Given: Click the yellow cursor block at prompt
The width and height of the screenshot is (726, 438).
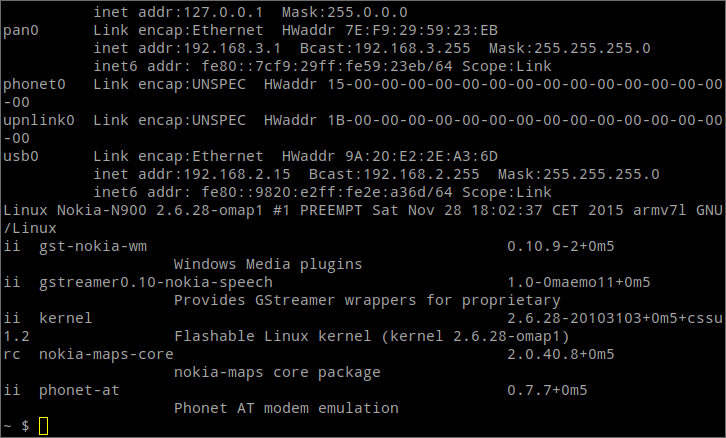Looking at the screenshot, I should (43, 426).
